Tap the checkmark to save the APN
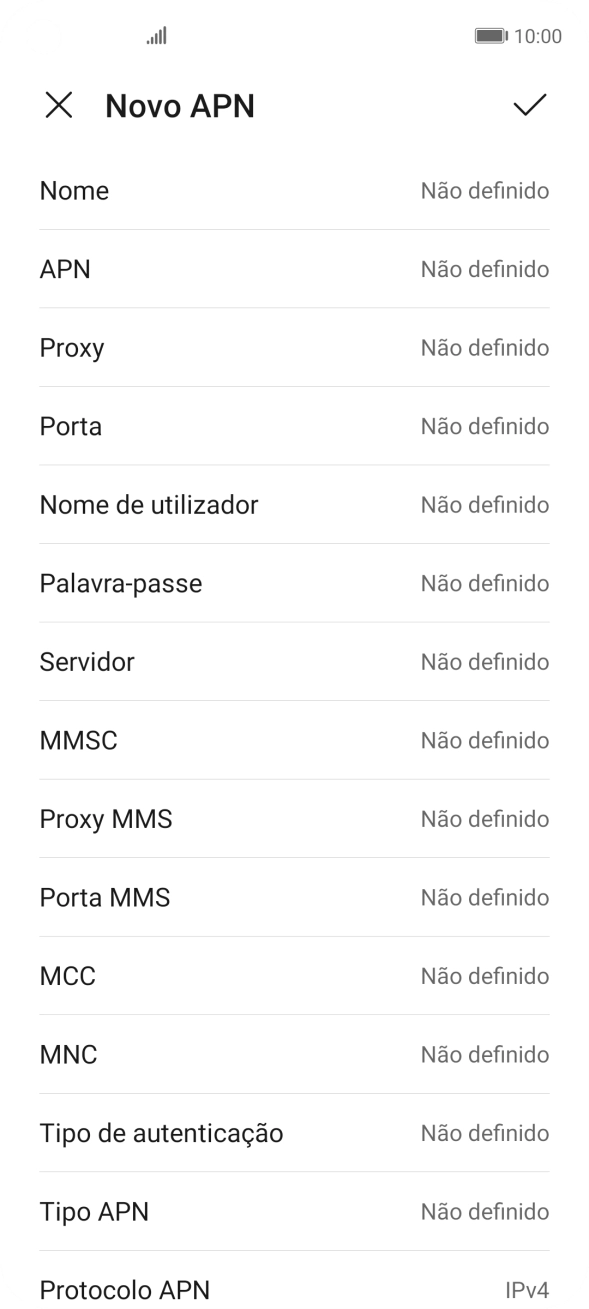The height and width of the screenshot is (1309, 589). point(529,105)
